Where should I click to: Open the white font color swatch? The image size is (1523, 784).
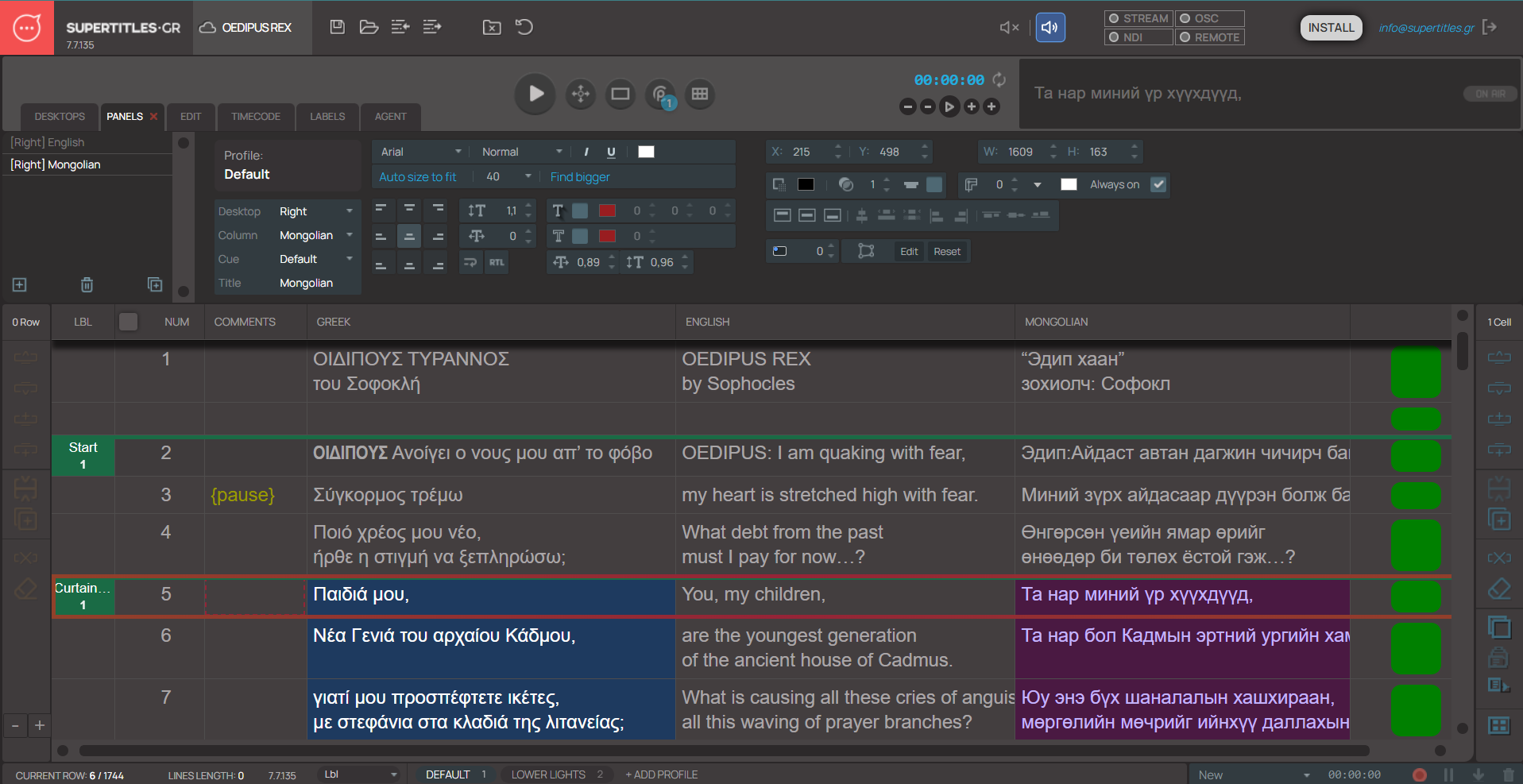(x=647, y=152)
